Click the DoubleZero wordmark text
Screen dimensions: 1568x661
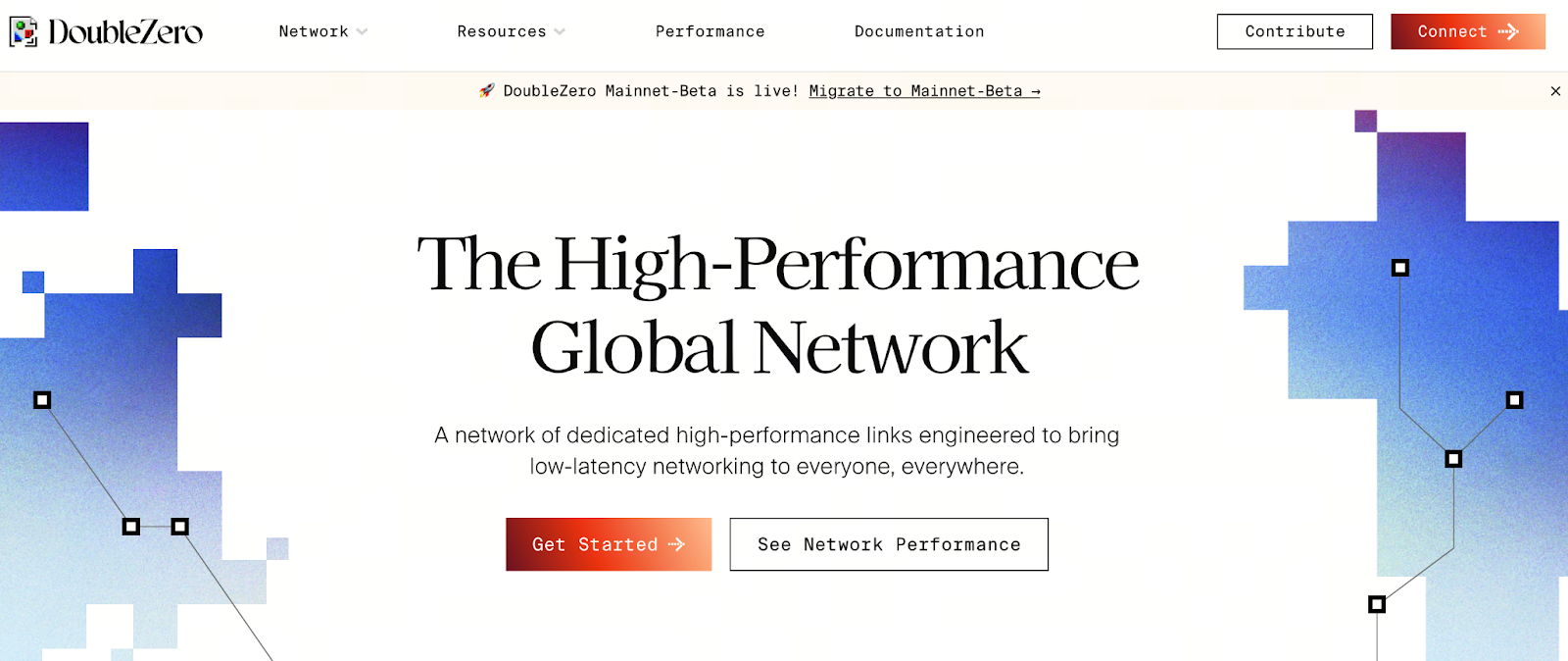point(125,32)
